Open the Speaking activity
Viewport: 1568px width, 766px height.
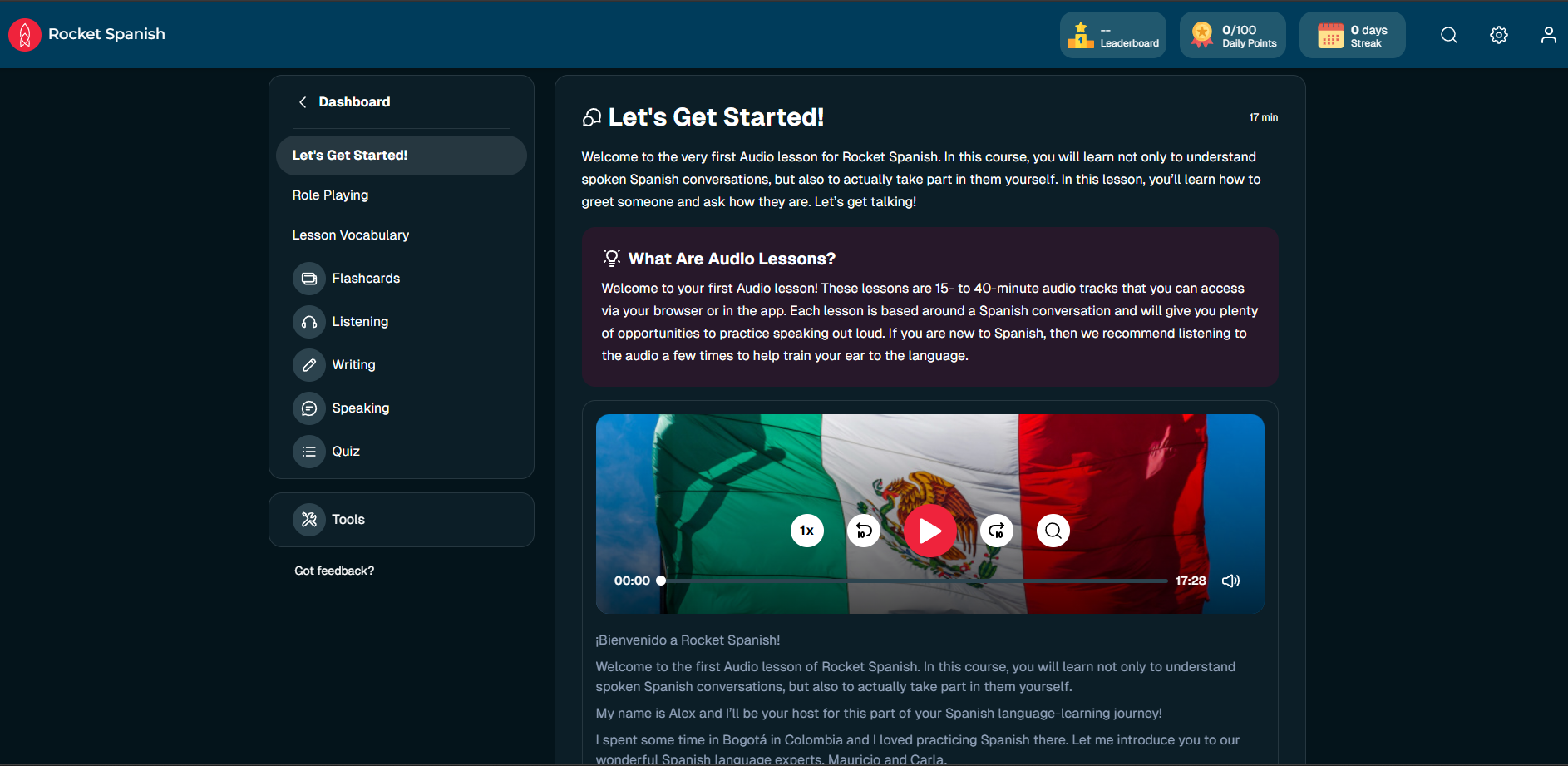pos(342,408)
